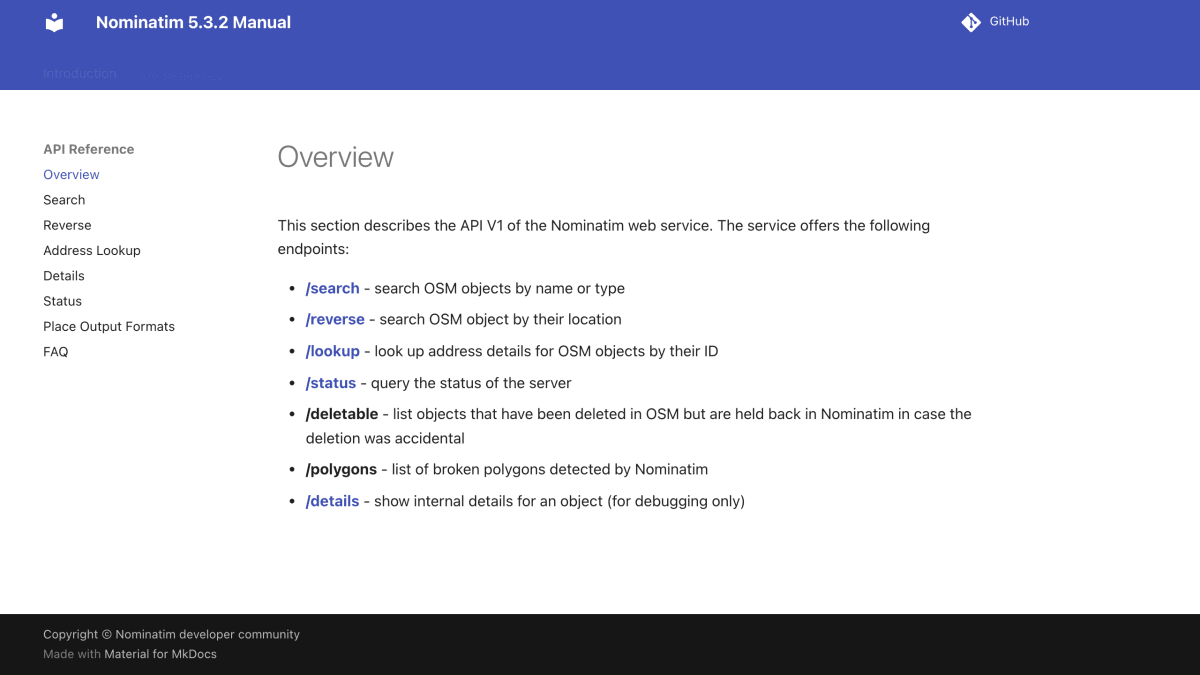Open Address Lookup in the sidebar

[x=92, y=251]
